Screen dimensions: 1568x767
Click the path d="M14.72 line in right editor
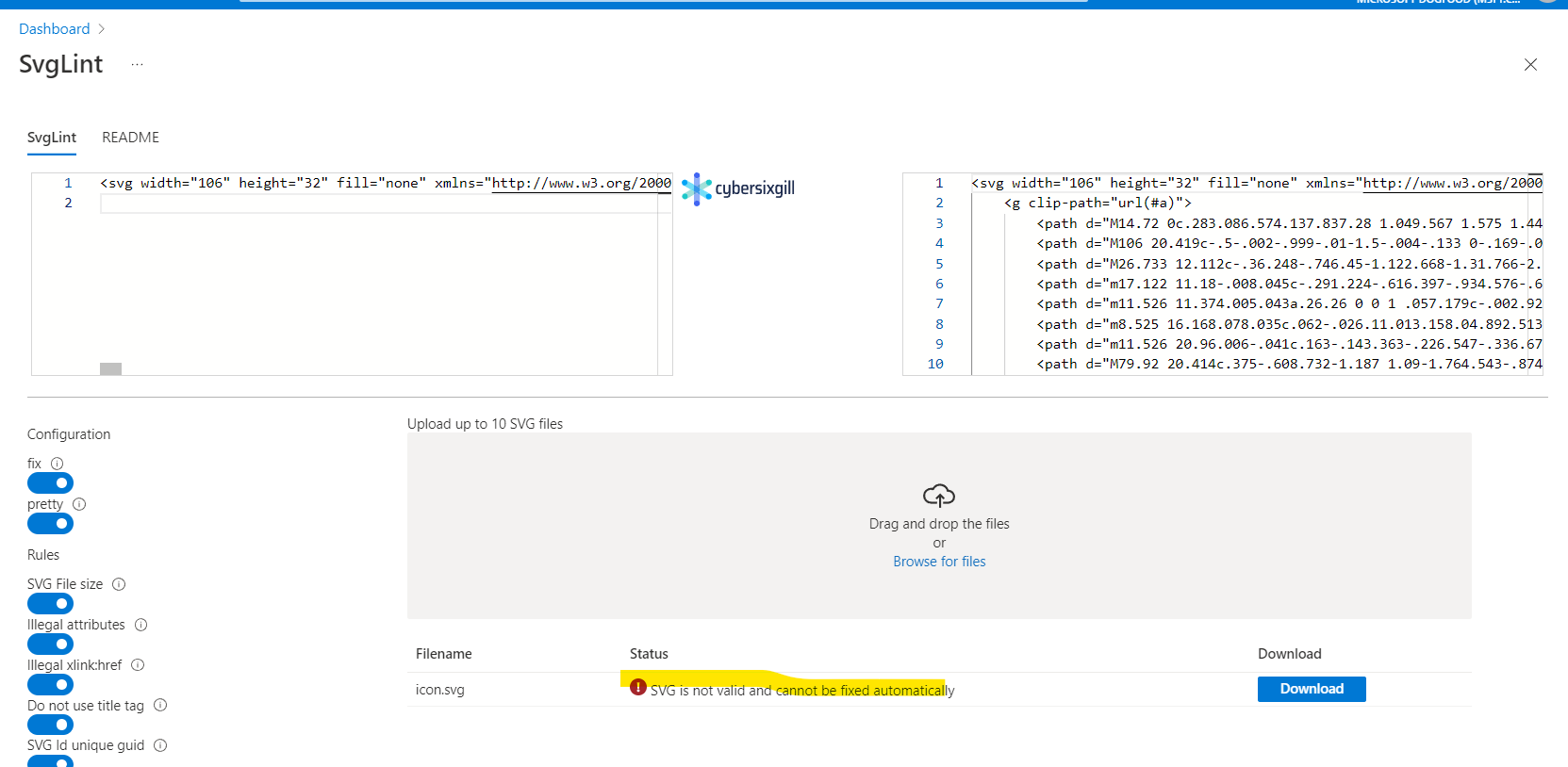coord(1289,224)
